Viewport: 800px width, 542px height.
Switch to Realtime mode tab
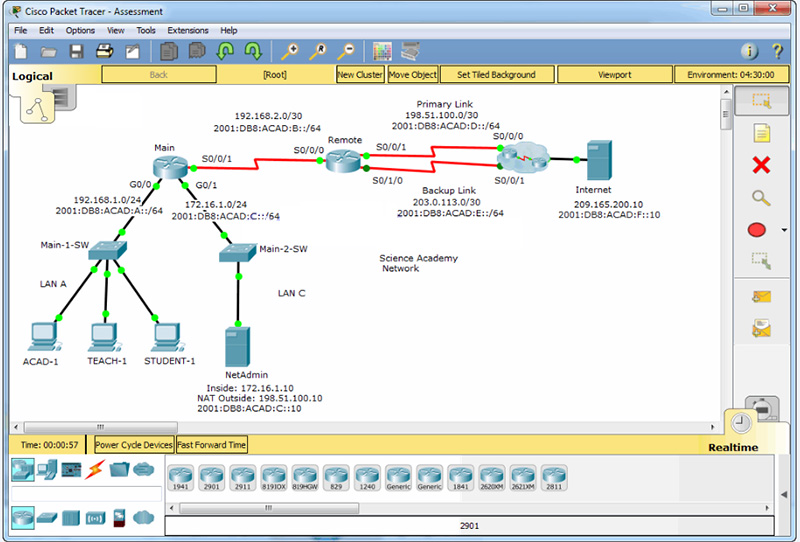point(733,448)
